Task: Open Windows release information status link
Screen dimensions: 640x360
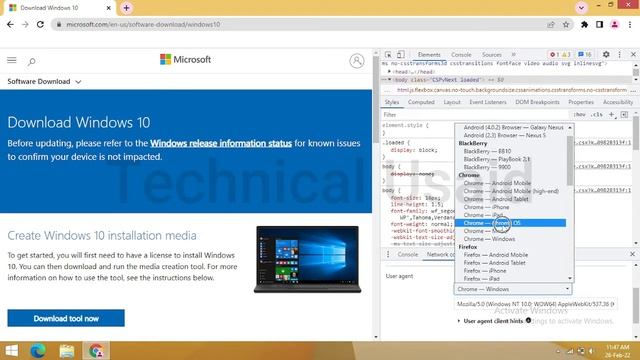Action: [221, 143]
